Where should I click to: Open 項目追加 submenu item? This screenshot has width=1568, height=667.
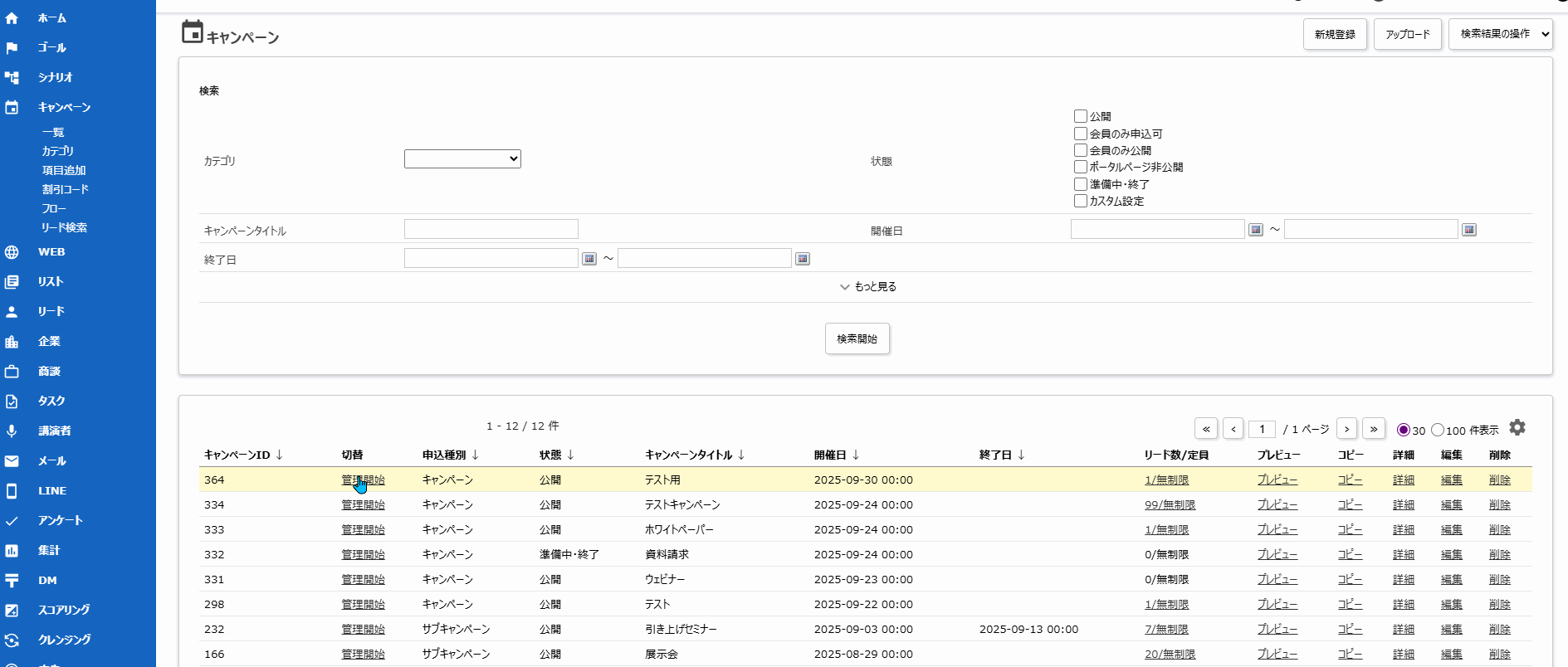click(64, 171)
